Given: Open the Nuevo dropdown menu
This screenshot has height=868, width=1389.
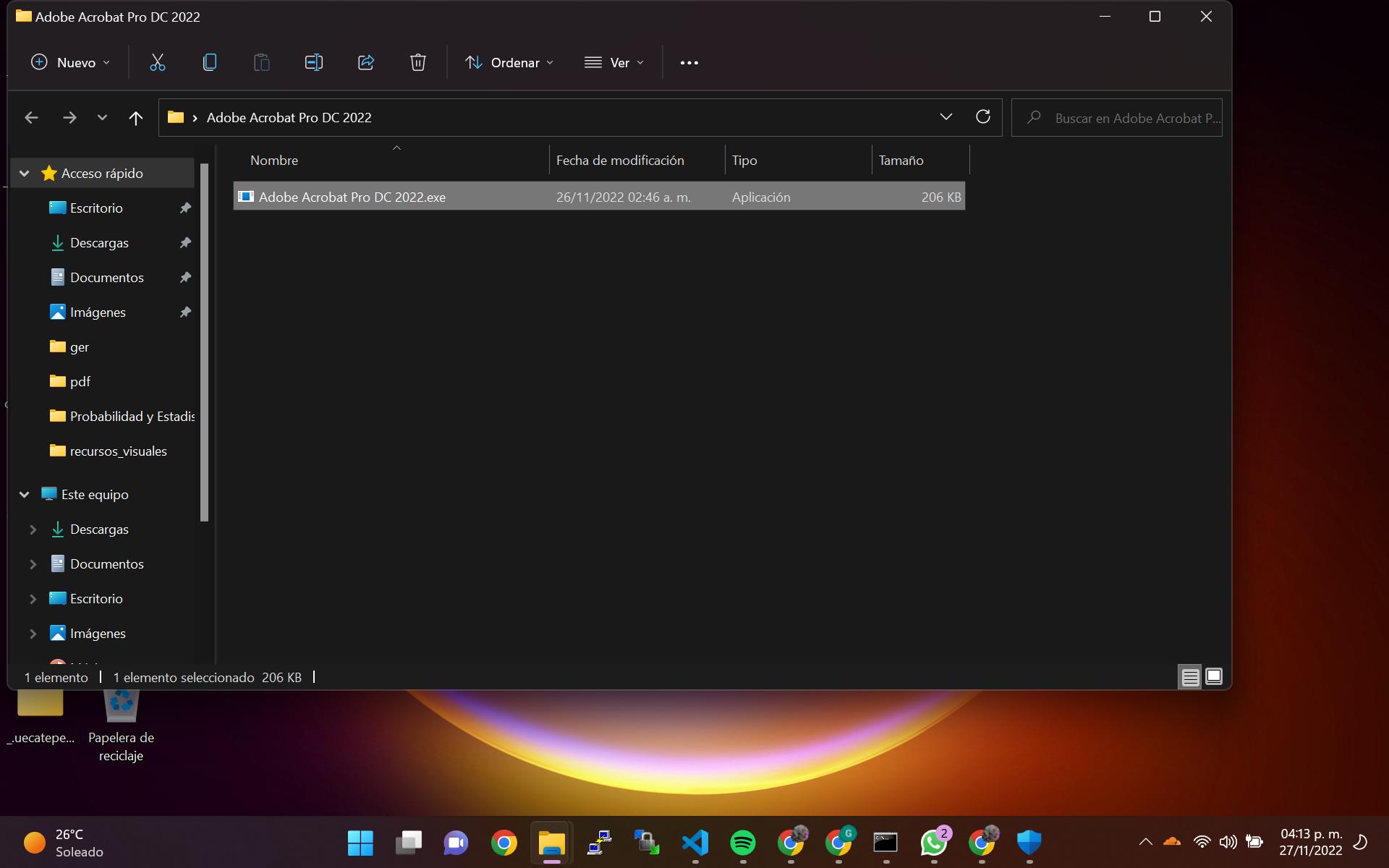Looking at the screenshot, I should tap(70, 63).
